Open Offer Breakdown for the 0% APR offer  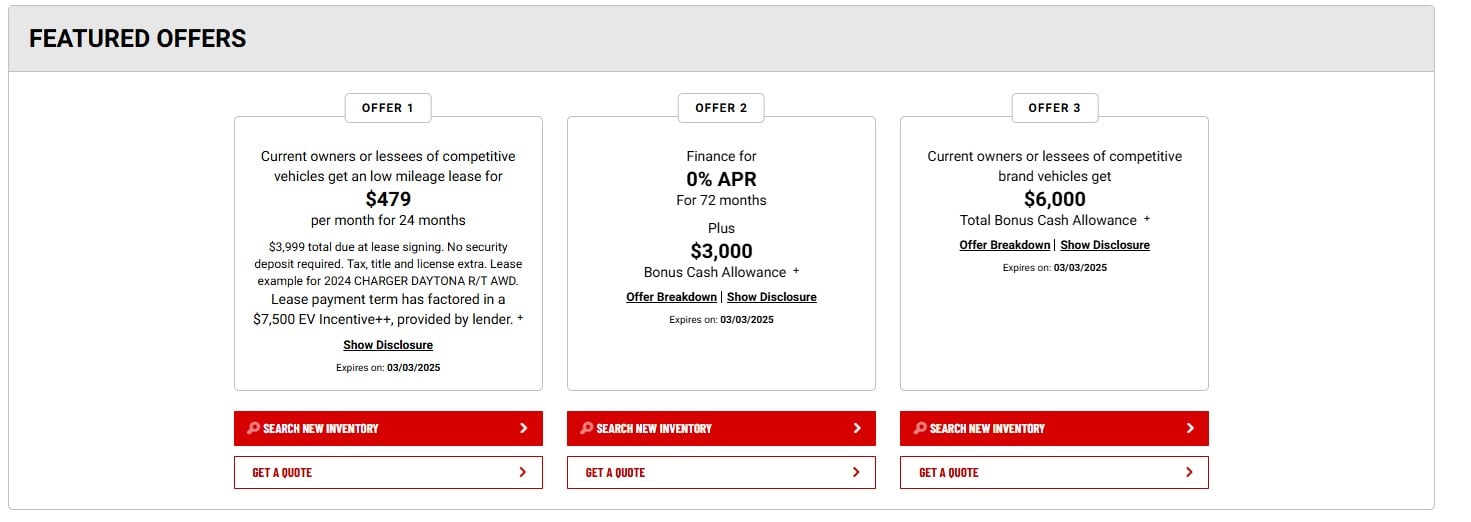tap(671, 297)
